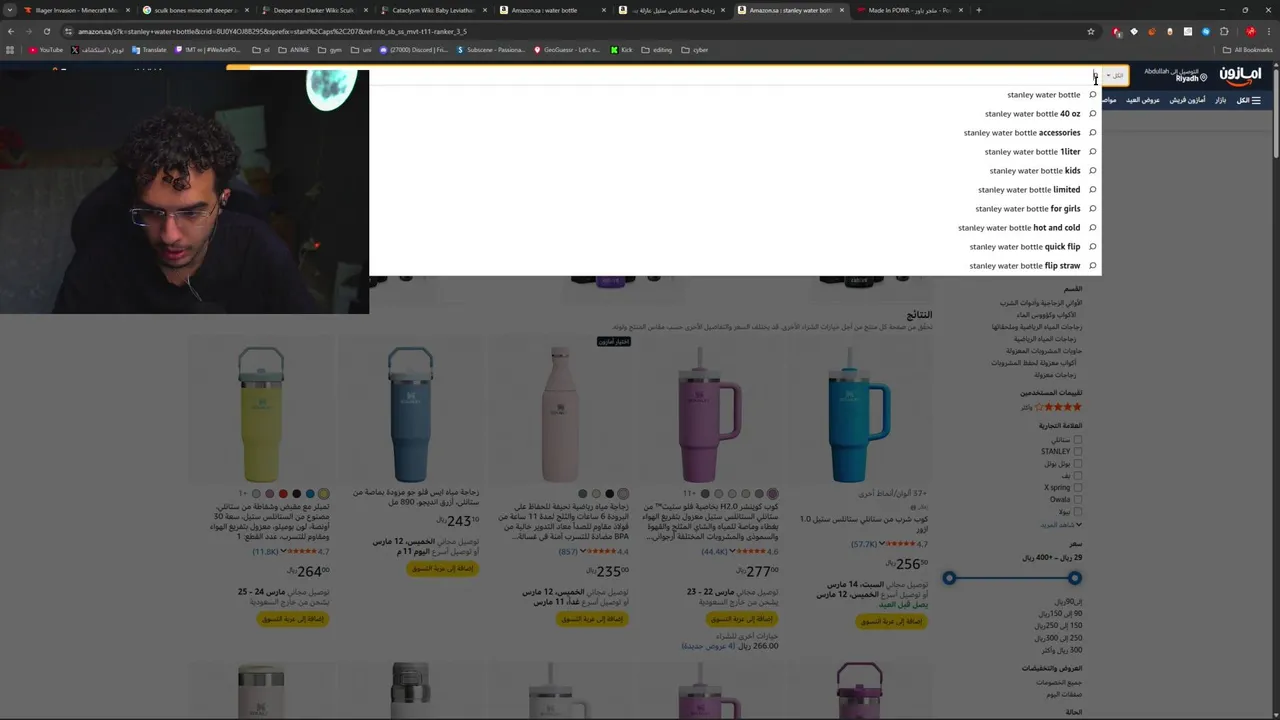The image size is (1280, 720).
Task: Open the hamburger All menu icon
Action: click(1256, 100)
